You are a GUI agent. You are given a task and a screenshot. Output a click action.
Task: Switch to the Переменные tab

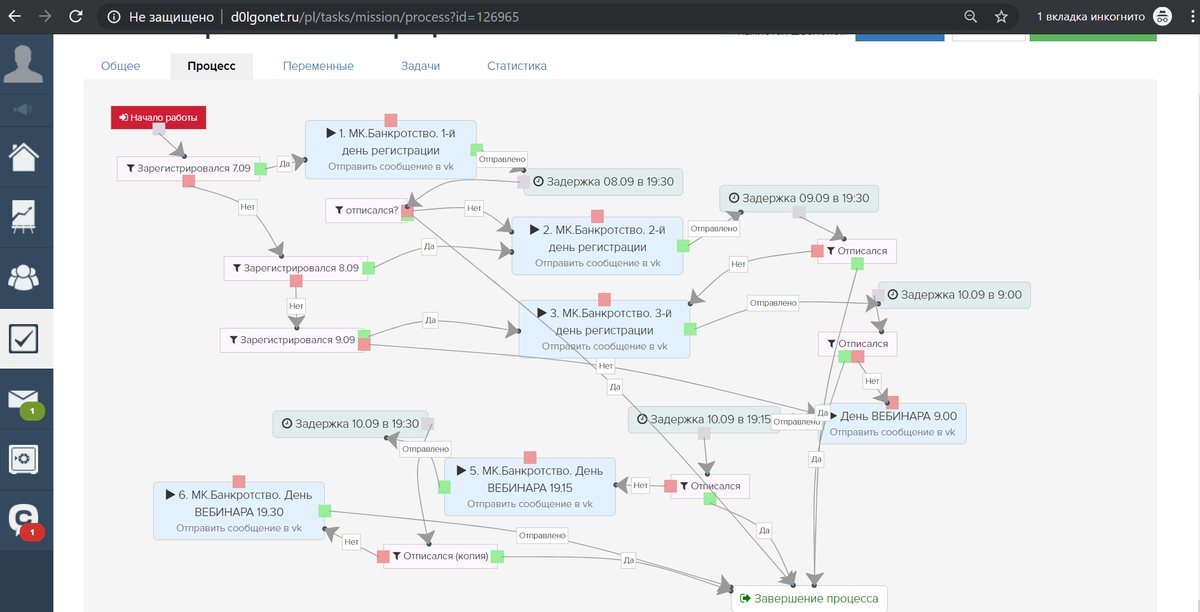pos(318,66)
